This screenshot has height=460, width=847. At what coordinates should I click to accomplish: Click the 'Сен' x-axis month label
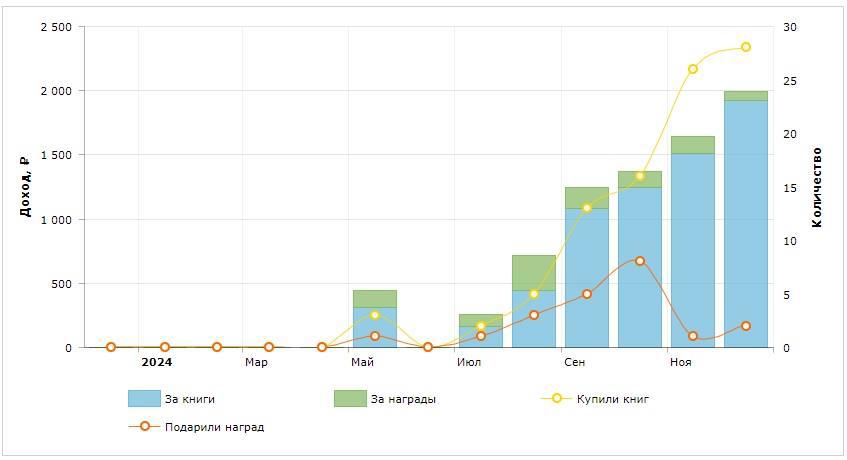574,362
